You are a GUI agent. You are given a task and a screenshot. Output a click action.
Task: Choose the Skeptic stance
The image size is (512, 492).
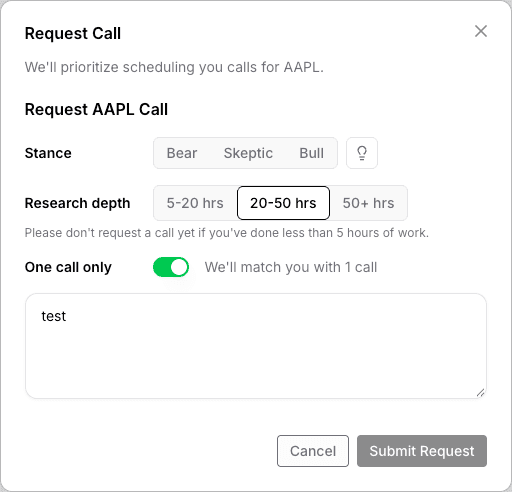click(x=248, y=153)
